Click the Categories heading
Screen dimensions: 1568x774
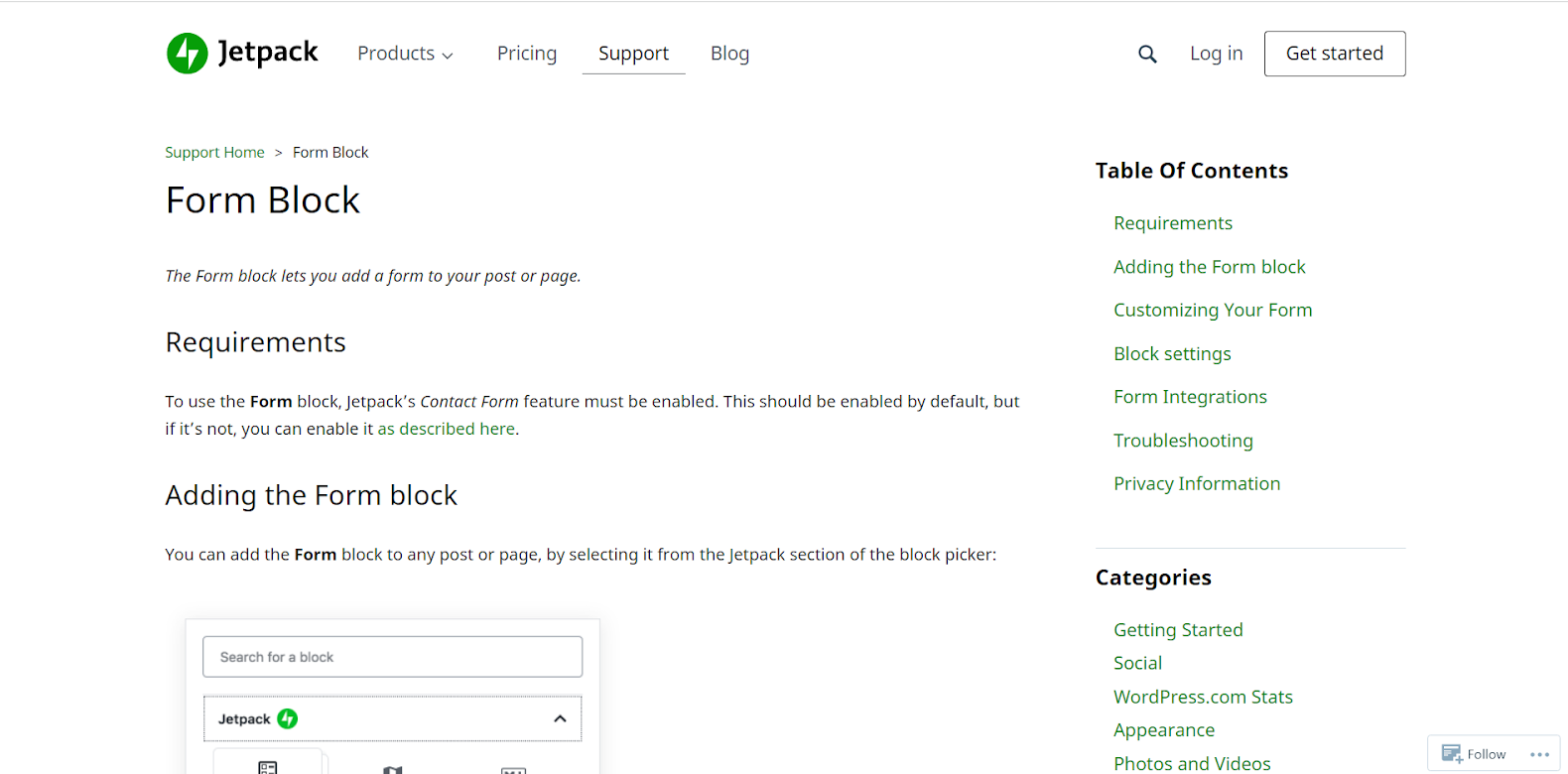[x=1153, y=578]
